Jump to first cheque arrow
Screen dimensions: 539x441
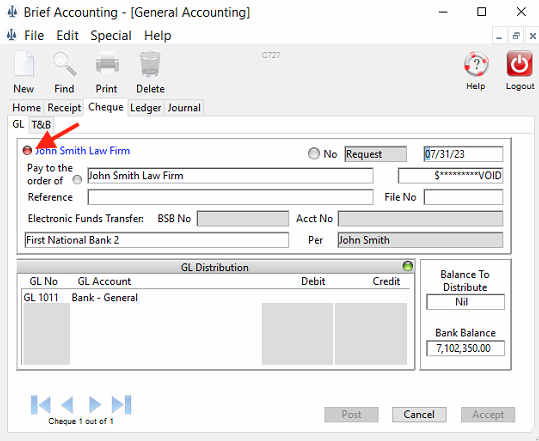41,405
